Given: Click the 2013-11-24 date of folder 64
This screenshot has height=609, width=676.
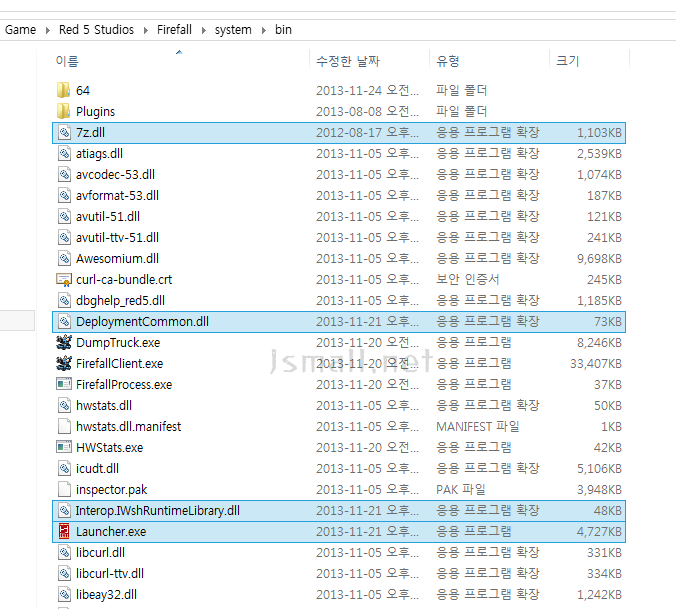Looking at the screenshot, I should [x=367, y=91].
